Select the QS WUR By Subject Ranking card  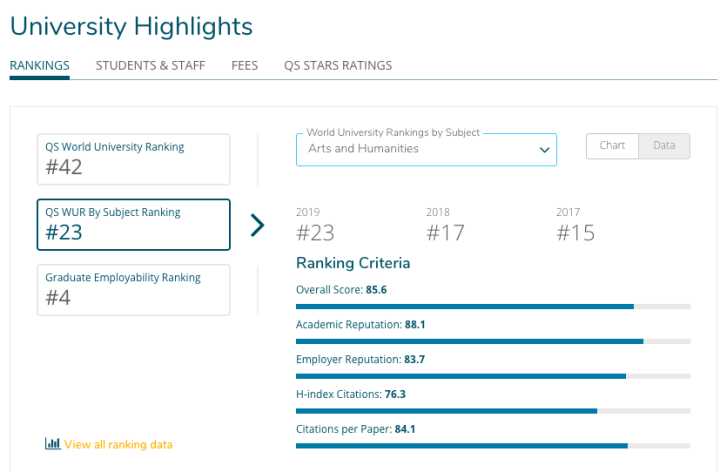[134, 225]
